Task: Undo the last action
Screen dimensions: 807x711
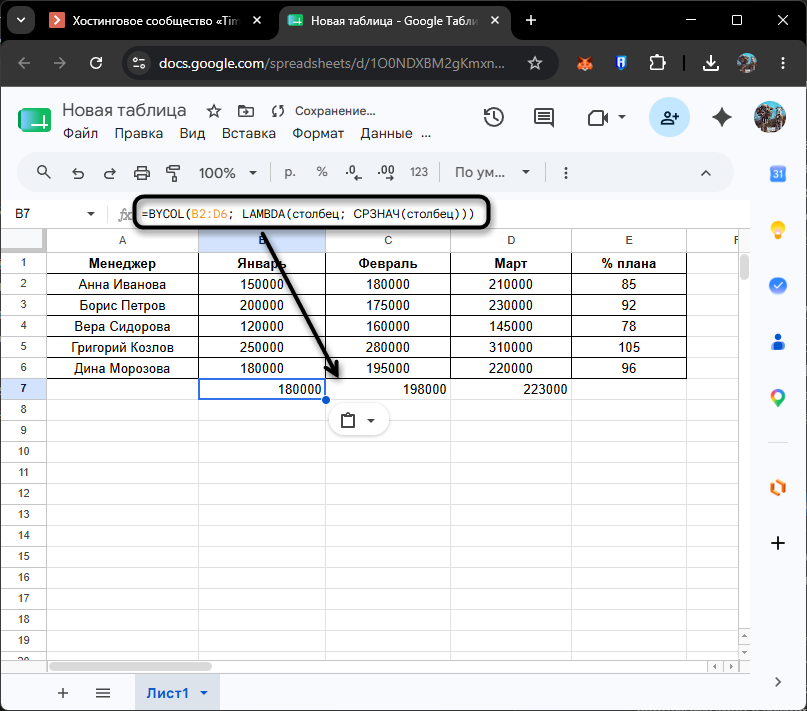Action: click(x=78, y=173)
